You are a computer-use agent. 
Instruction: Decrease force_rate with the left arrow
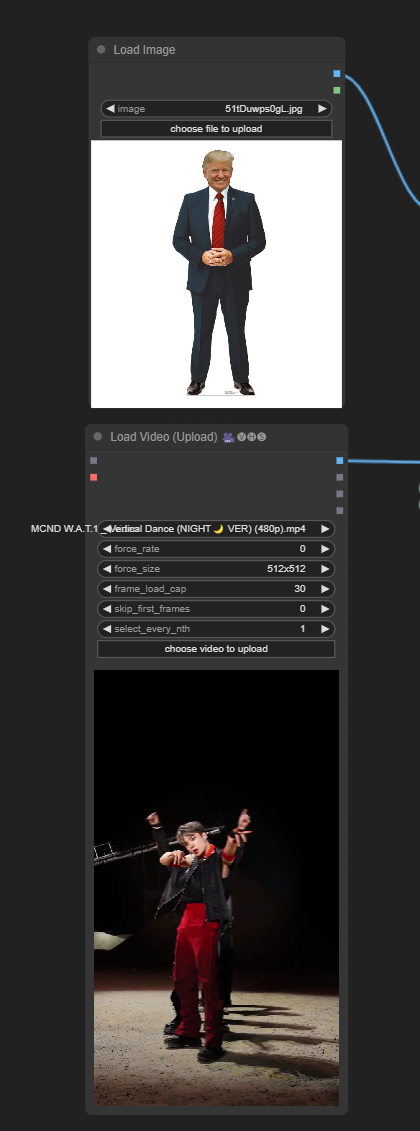coord(107,549)
